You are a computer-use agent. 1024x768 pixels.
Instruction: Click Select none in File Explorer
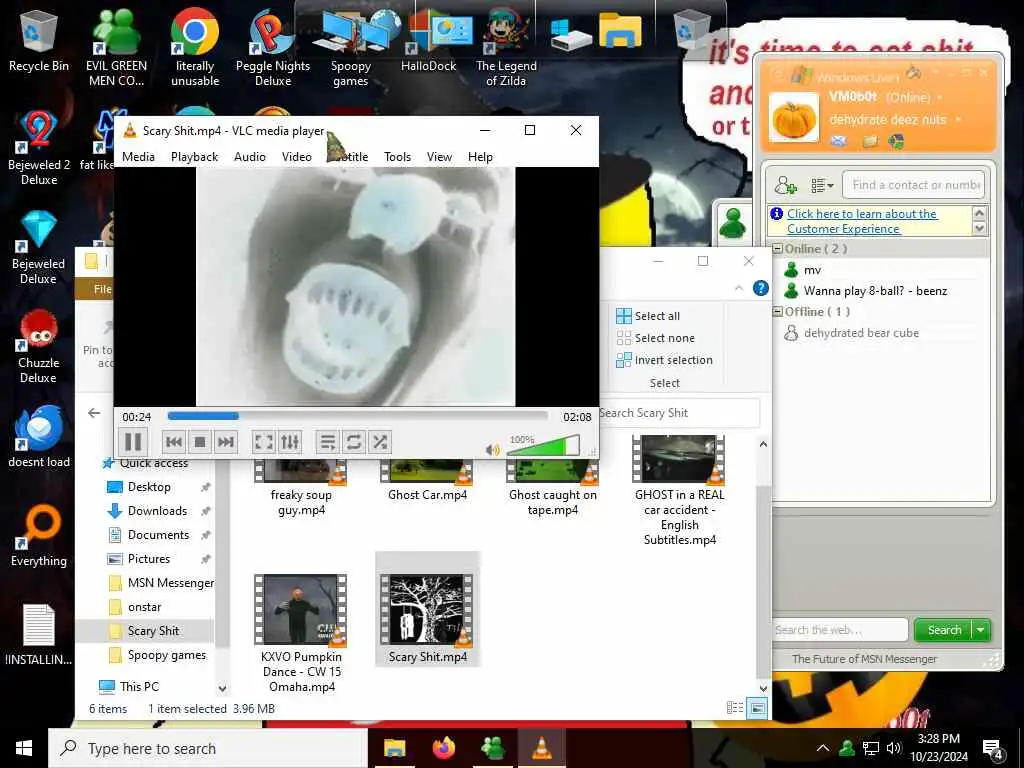coord(656,338)
